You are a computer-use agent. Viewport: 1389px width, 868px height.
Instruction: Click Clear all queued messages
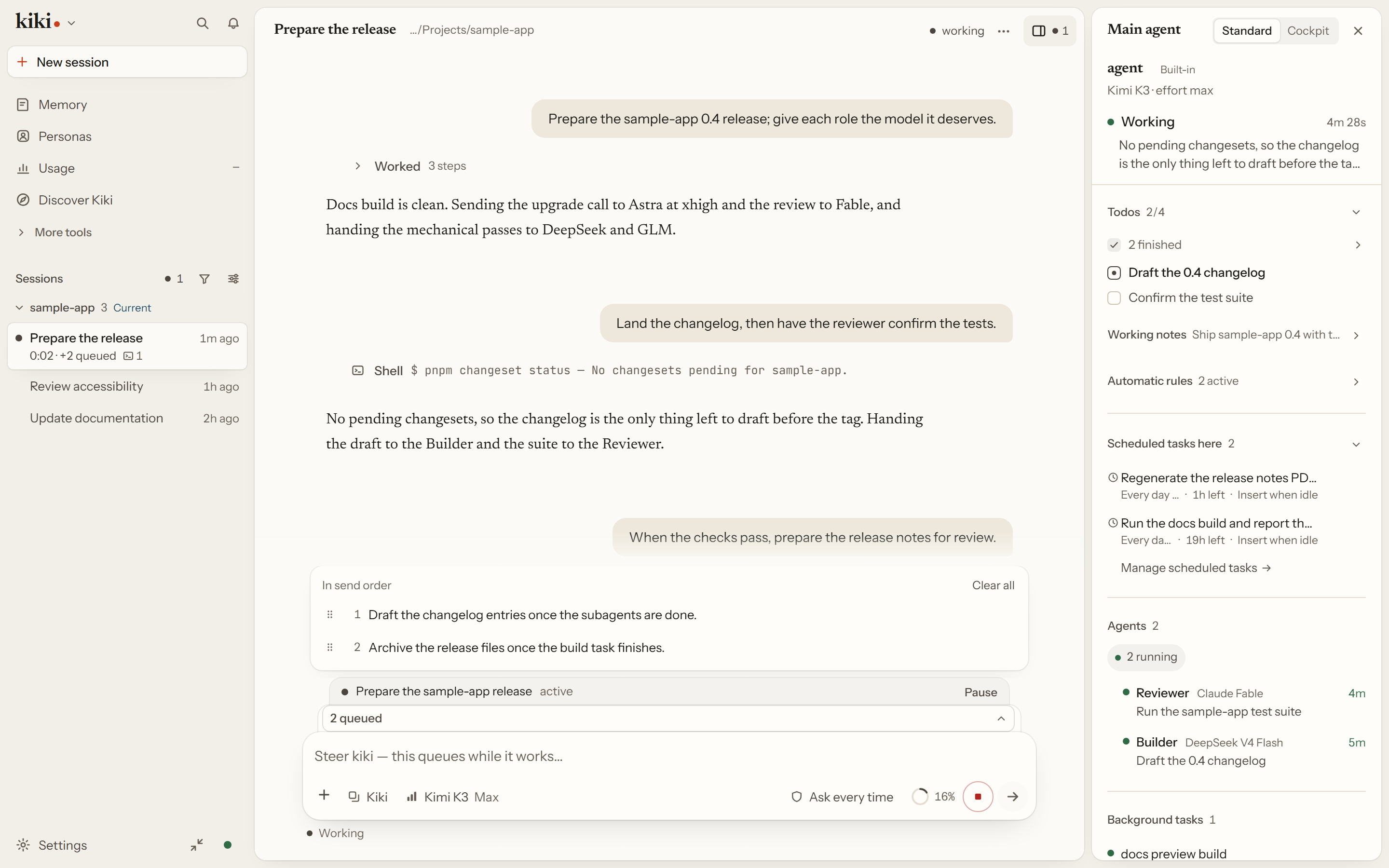[993, 585]
